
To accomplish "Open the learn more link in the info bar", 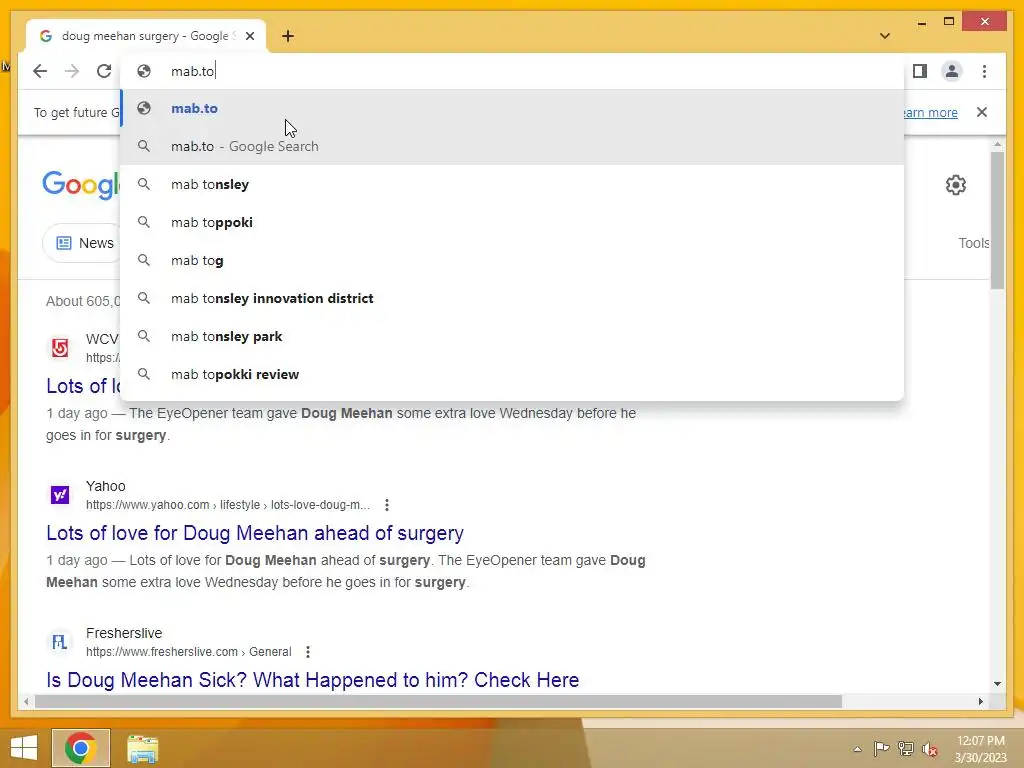I will (931, 112).
